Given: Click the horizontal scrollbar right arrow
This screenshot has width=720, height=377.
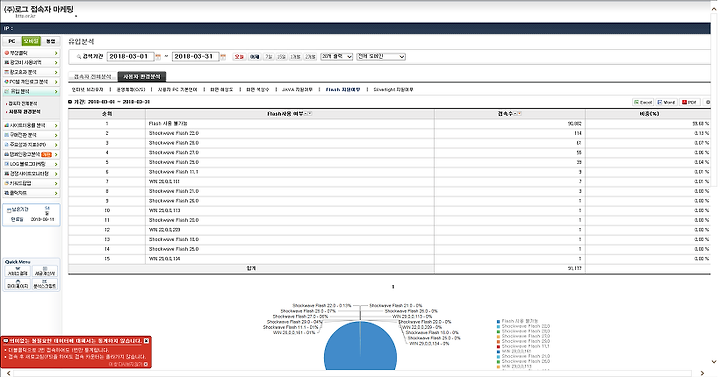Looking at the screenshot, I should (x=703, y=373).
